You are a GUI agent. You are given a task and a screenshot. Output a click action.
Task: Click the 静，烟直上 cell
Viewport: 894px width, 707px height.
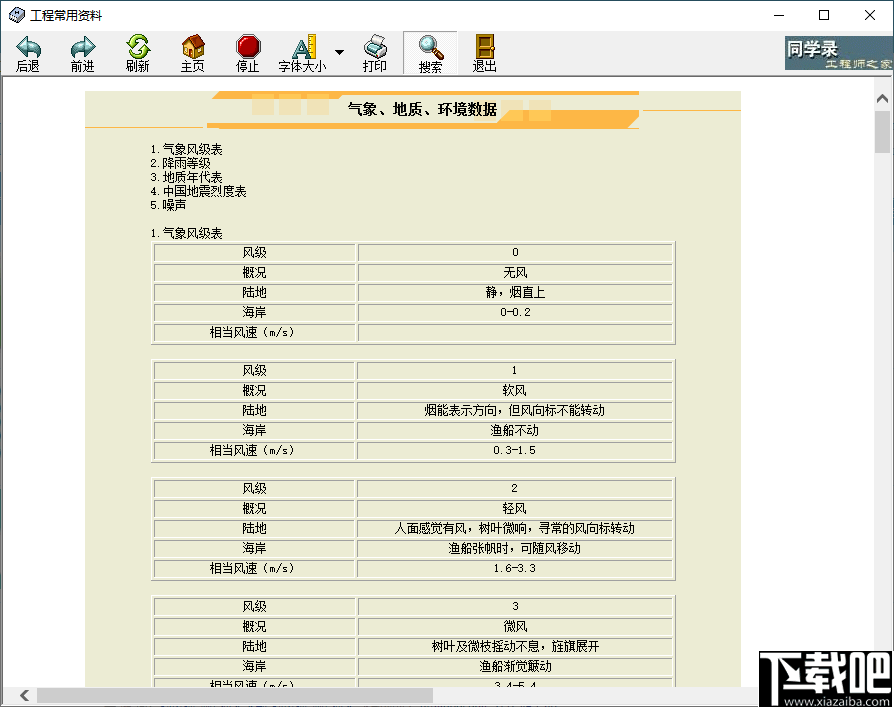(x=515, y=292)
